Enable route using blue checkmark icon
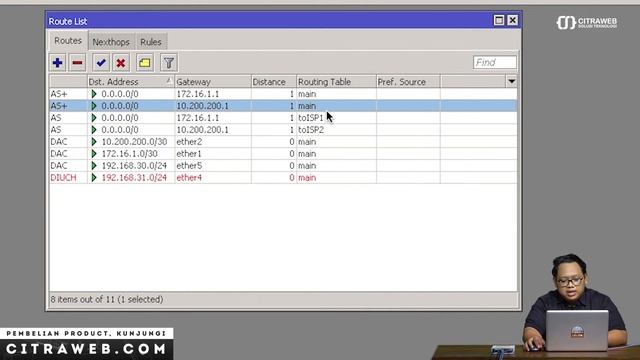 (101, 63)
